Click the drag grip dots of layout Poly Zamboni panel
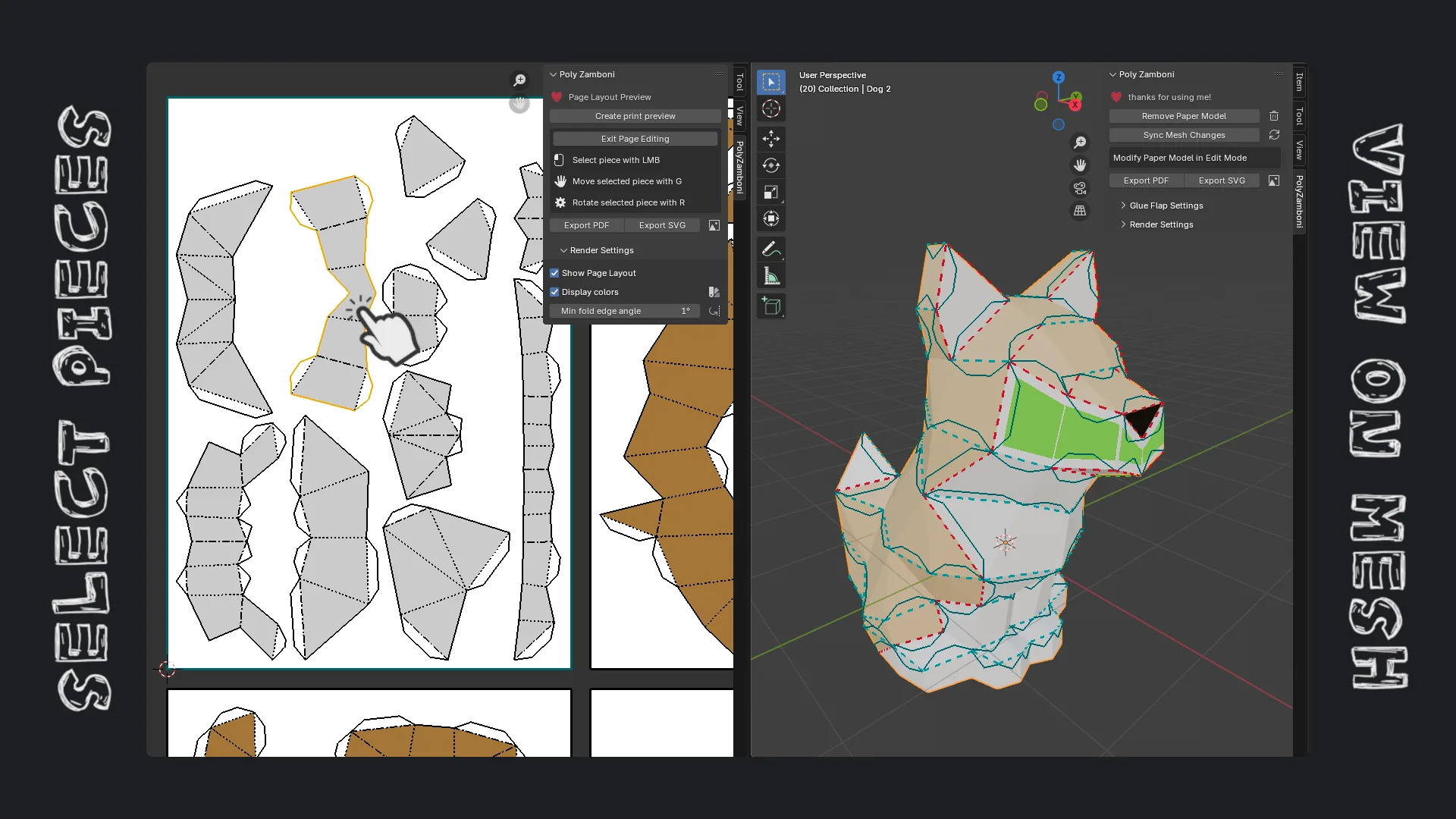Image resolution: width=1456 pixels, height=819 pixels. (718, 74)
